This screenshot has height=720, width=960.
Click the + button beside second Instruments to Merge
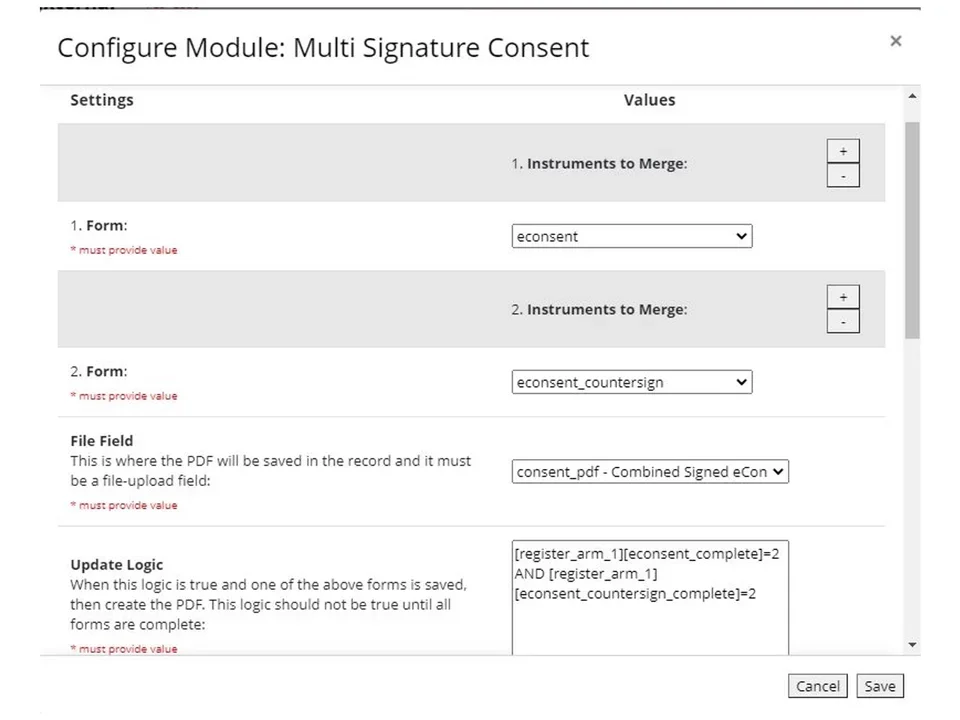(843, 296)
